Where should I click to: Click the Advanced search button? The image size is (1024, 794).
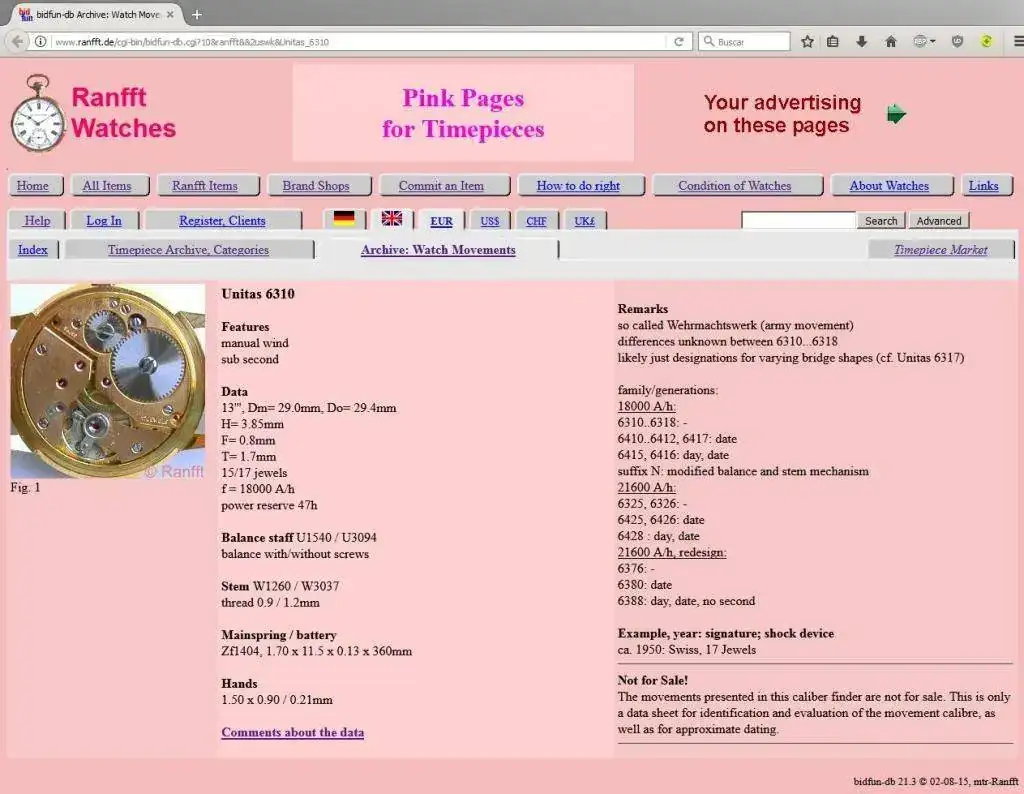[x=938, y=221]
